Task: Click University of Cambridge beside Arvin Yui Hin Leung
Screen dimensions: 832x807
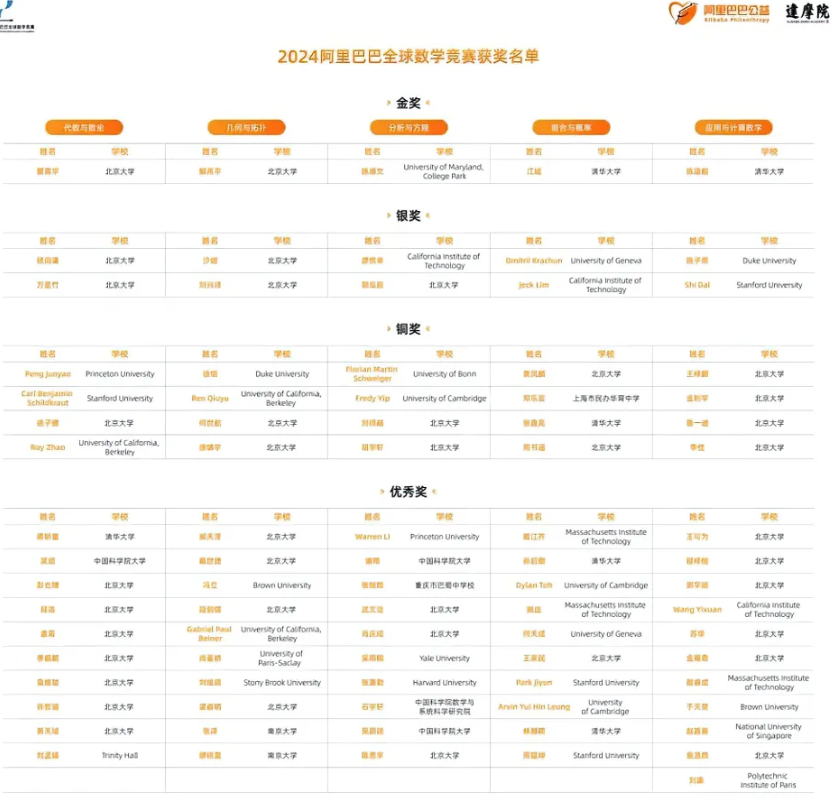Action: tap(605, 707)
